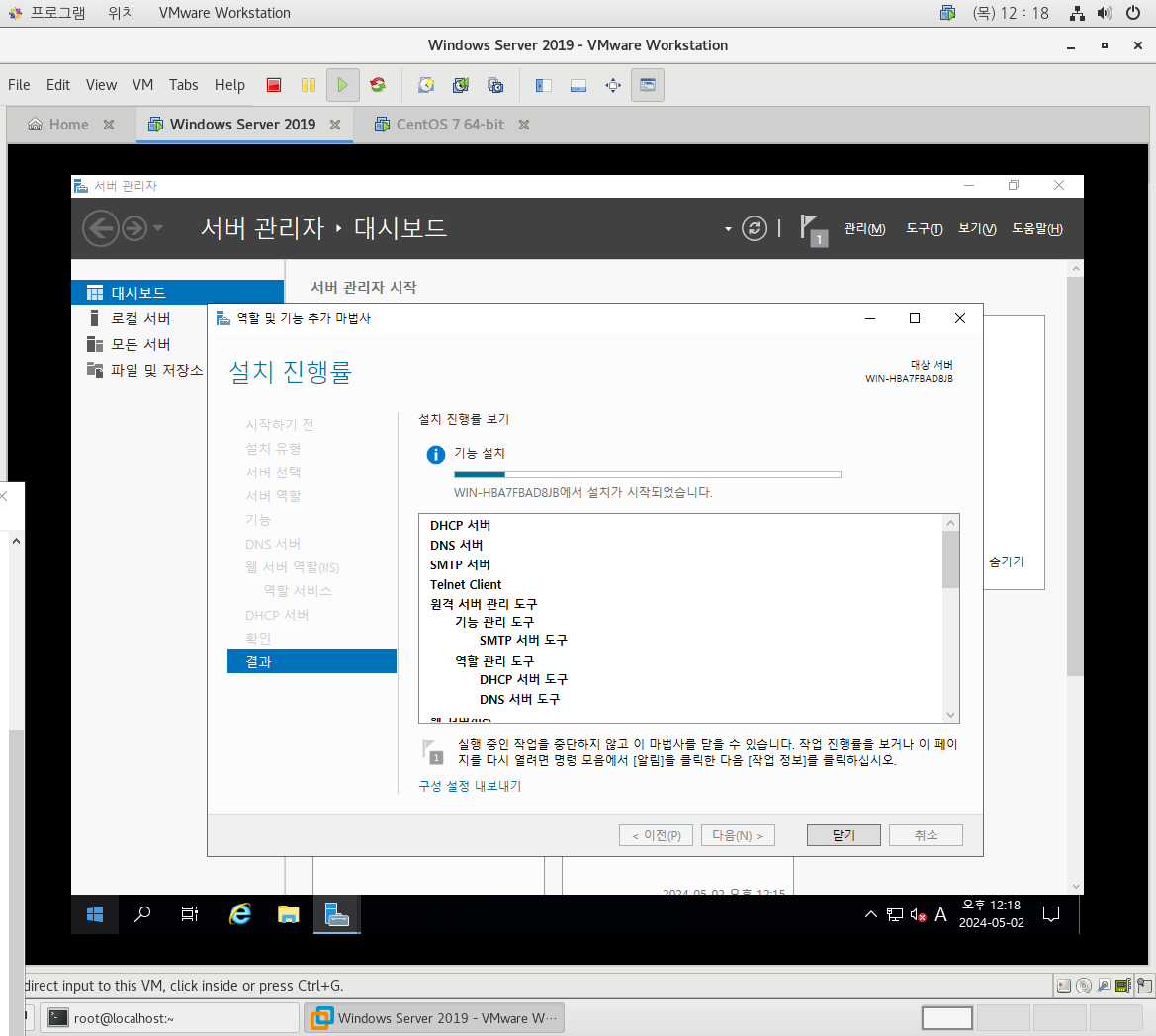Image resolution: width=1156 pixels, height=1036 pixels.
Task: Open File Explorer from taskbar
Action: 288,914
